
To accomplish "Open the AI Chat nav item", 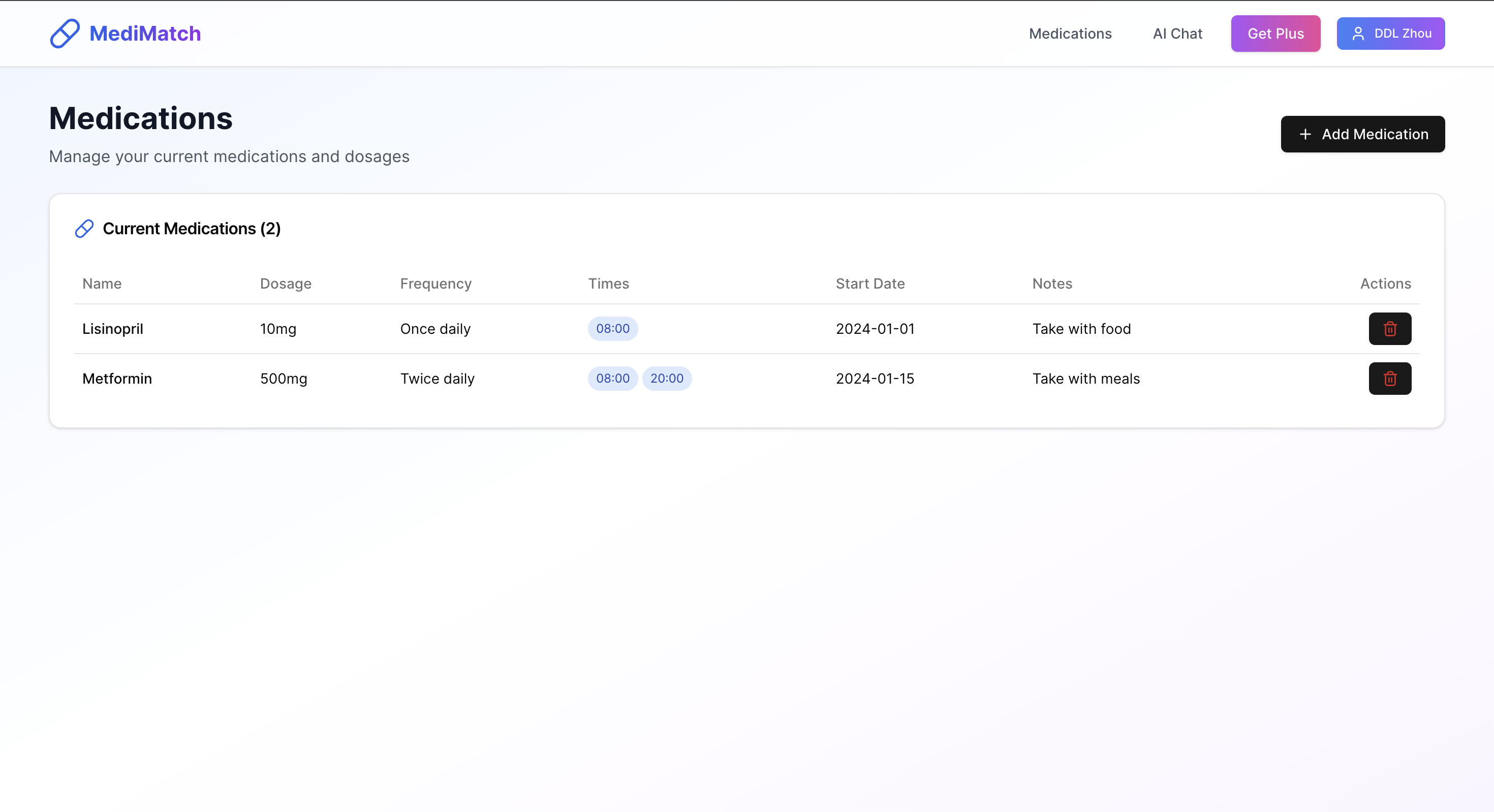I will click(1177, 34).
